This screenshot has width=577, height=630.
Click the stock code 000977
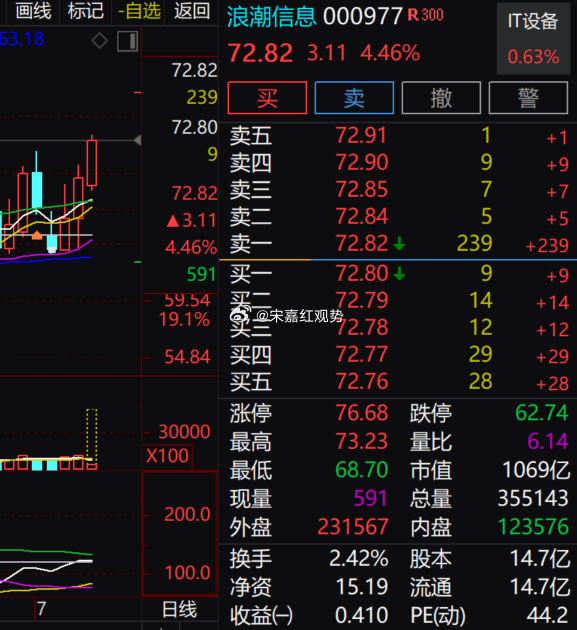click(x=362, y=16)
